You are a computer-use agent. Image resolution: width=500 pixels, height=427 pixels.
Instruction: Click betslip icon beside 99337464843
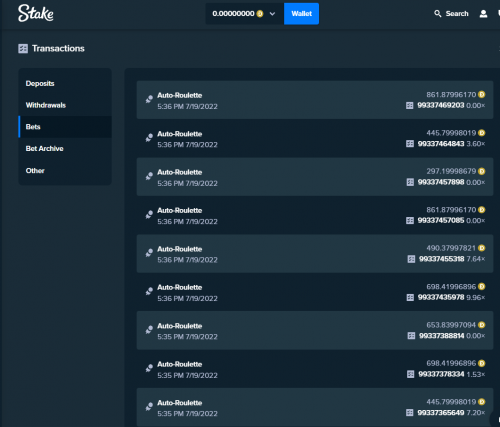click(410, 144)
